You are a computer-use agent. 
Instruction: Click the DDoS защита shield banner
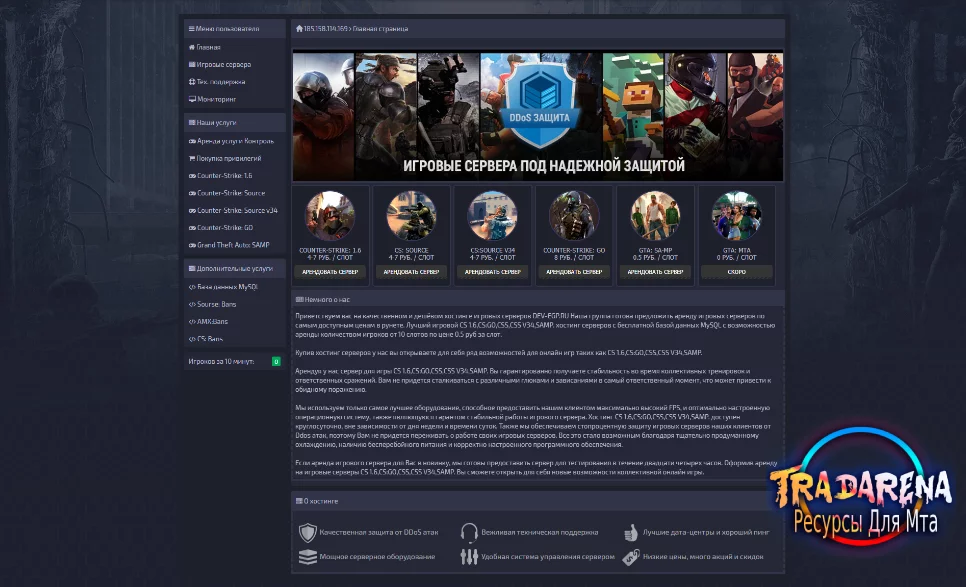pyautogui.click(x=539, y=102)
